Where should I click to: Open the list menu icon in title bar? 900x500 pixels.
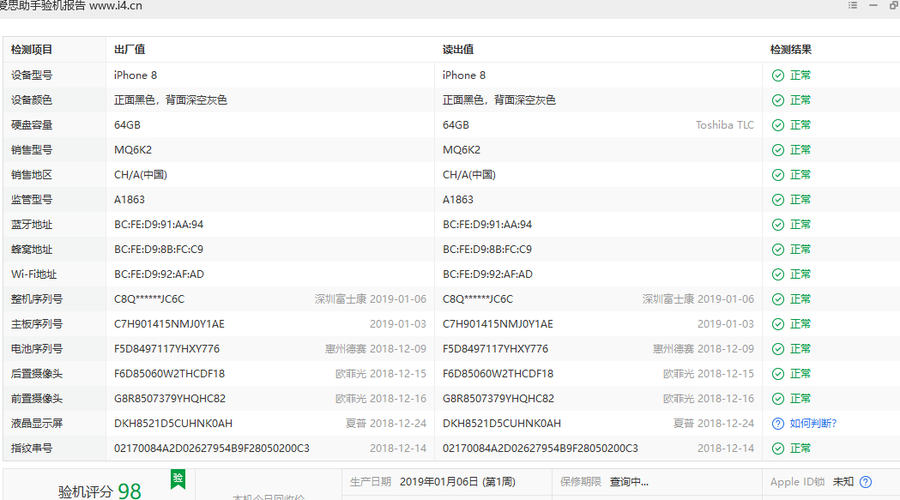(853, 5)
